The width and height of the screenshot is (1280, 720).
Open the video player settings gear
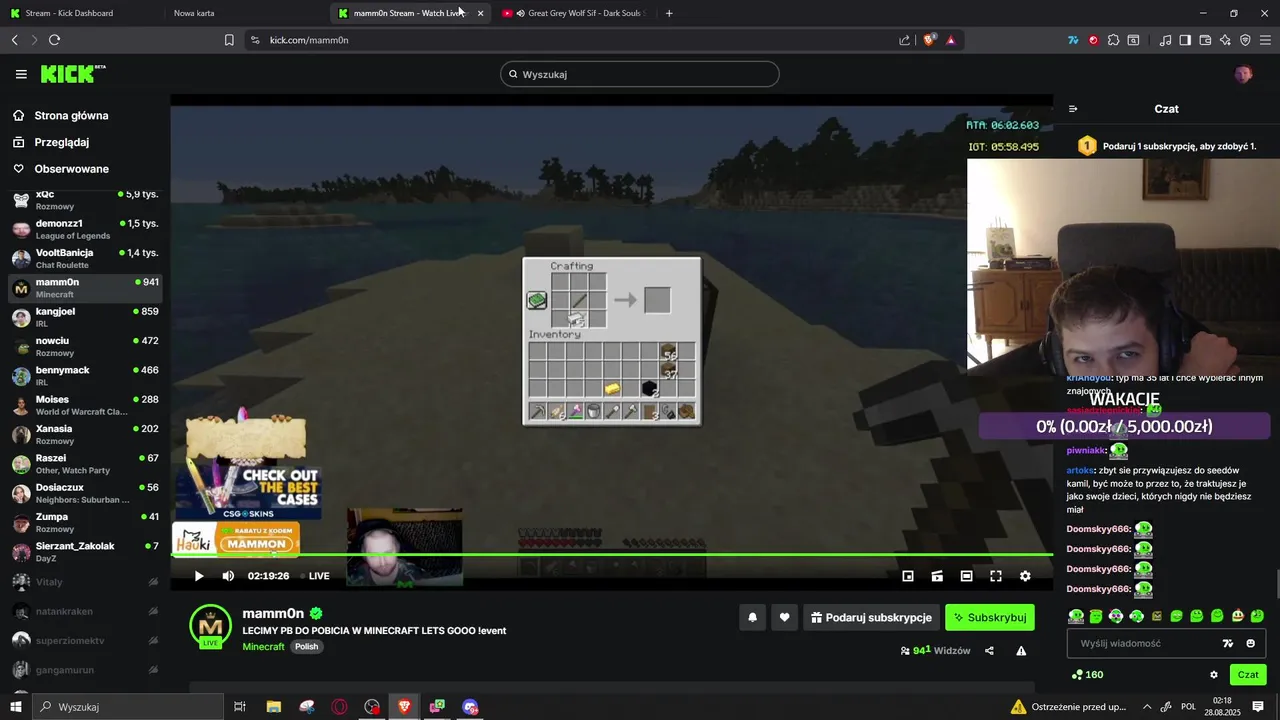coord(1025,576)
